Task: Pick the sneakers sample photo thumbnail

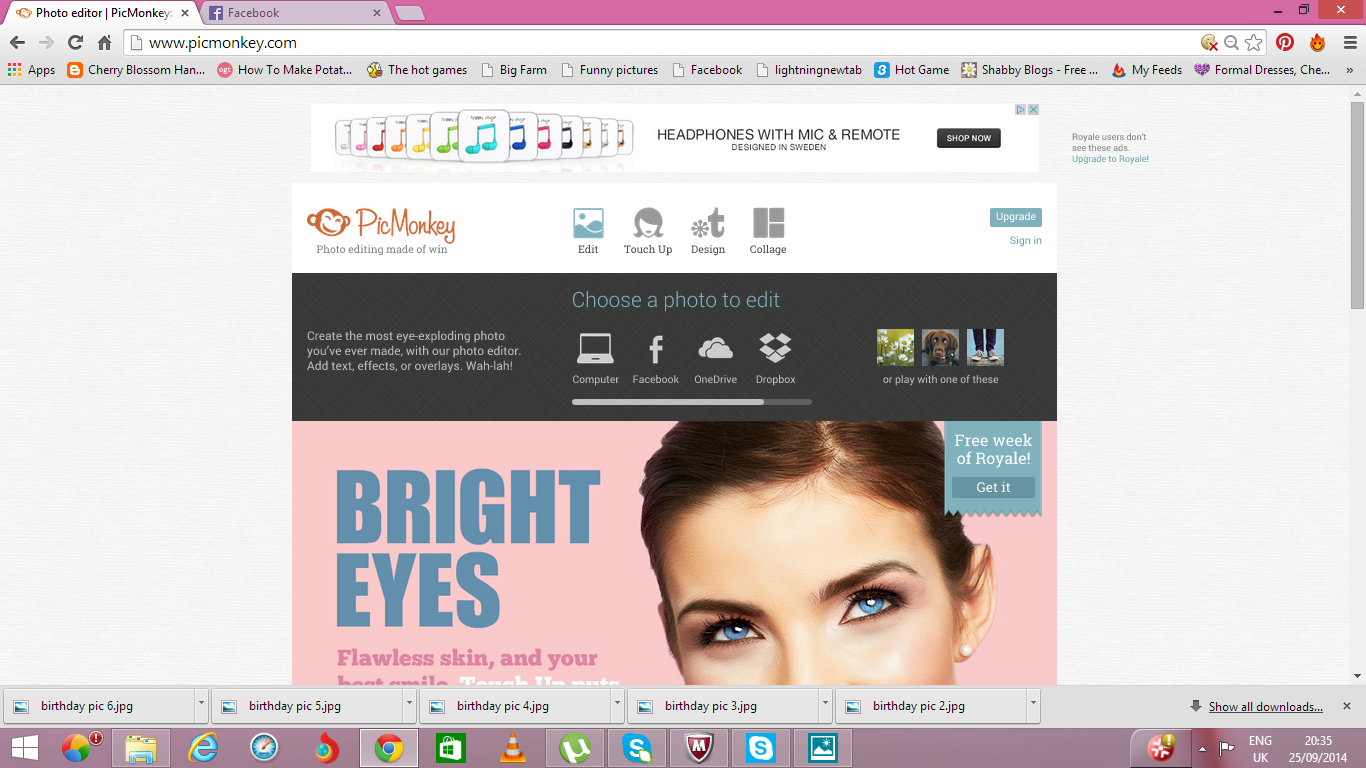Action: (x=985, y=347)
